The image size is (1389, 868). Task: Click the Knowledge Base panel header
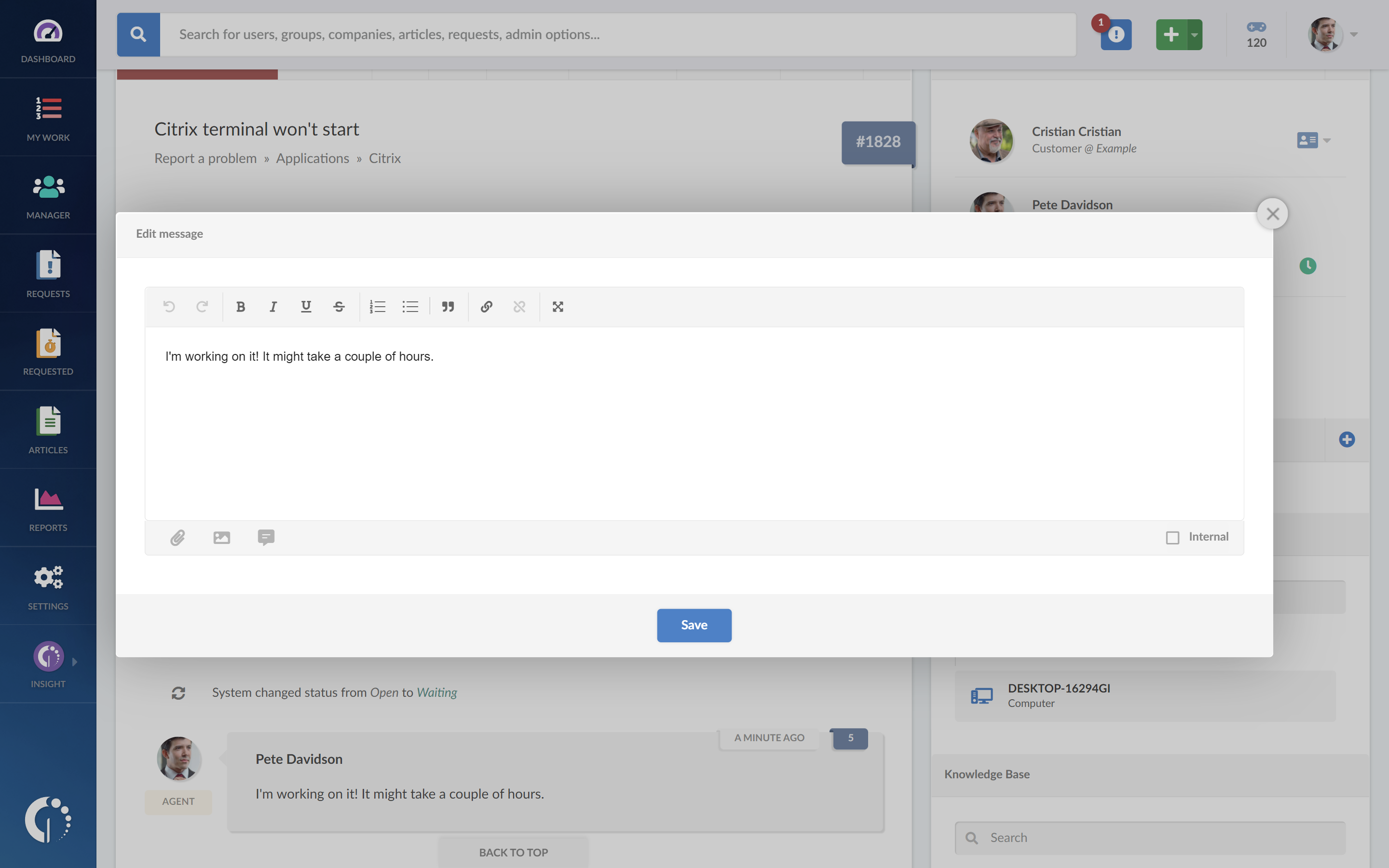tap(1150, 775)
